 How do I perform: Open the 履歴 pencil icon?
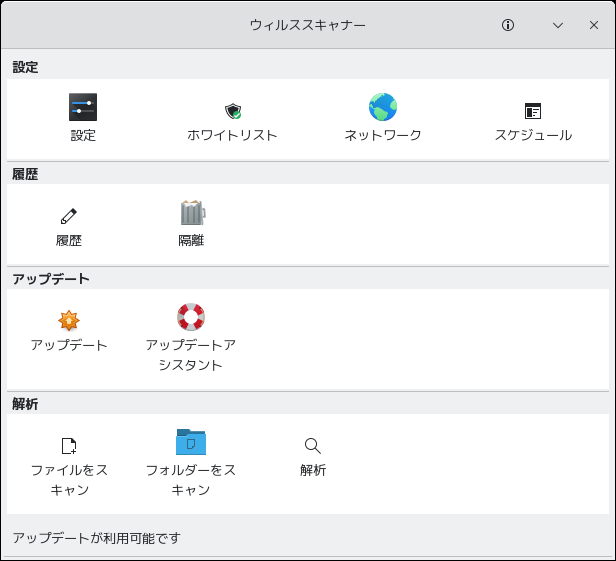tap(69, 214)
